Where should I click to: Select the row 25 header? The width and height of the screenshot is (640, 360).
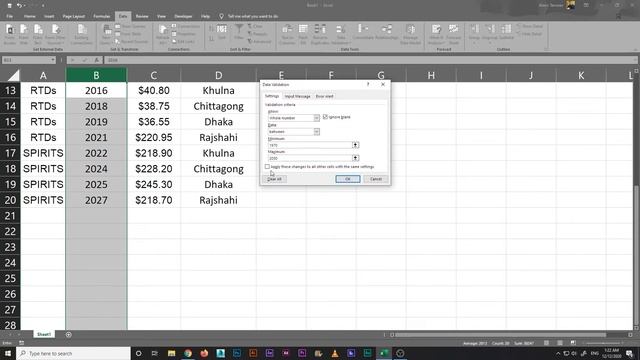[10, 278]
